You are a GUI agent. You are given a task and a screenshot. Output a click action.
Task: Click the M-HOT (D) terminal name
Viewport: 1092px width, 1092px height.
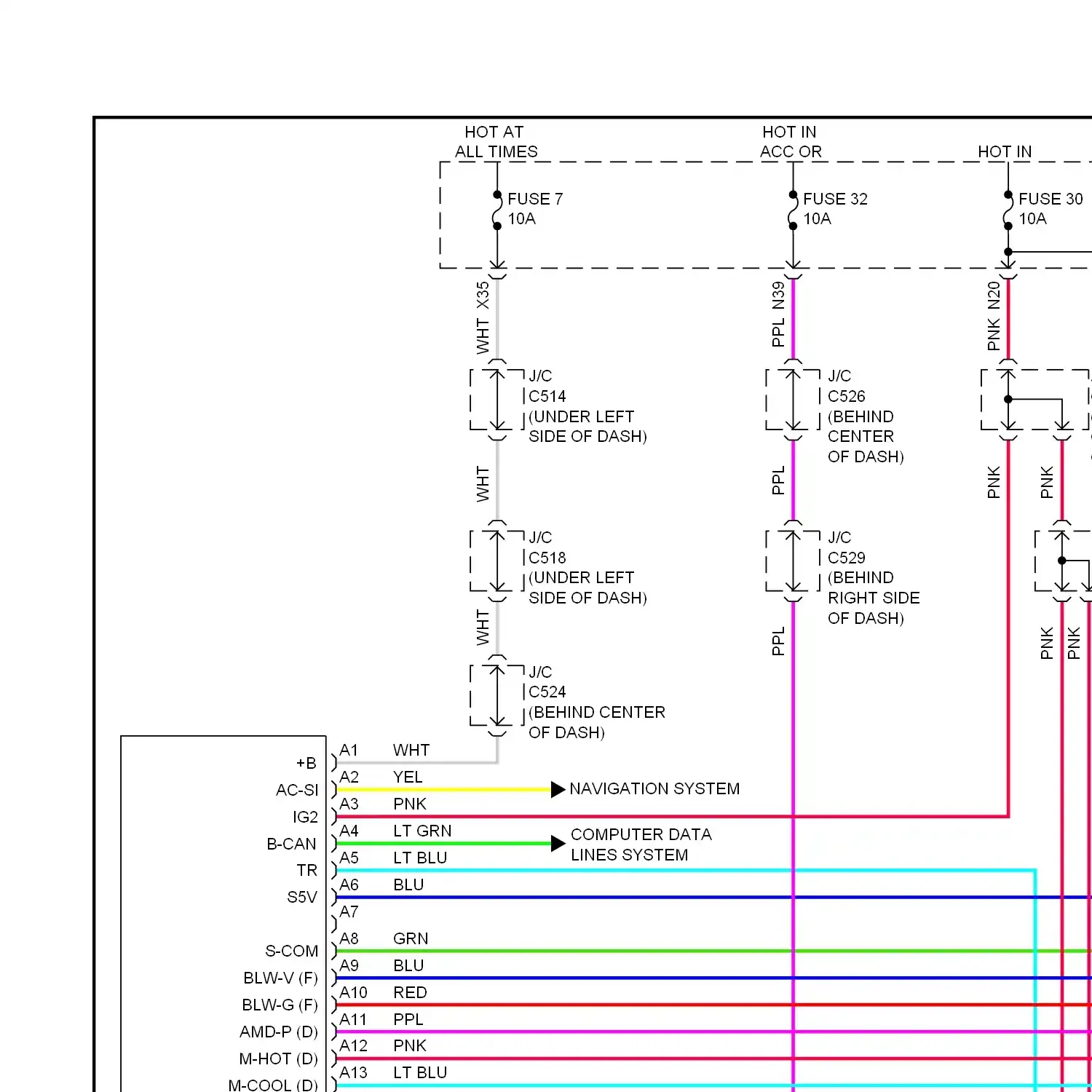click(278, 1059)
